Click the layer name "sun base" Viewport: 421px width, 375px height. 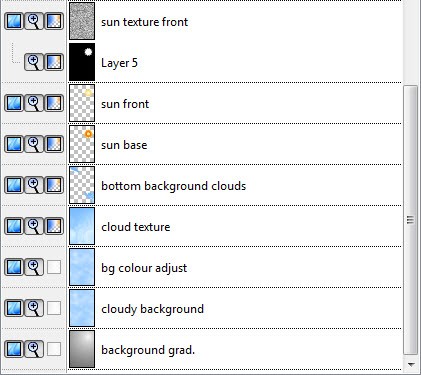pos(124,145)
